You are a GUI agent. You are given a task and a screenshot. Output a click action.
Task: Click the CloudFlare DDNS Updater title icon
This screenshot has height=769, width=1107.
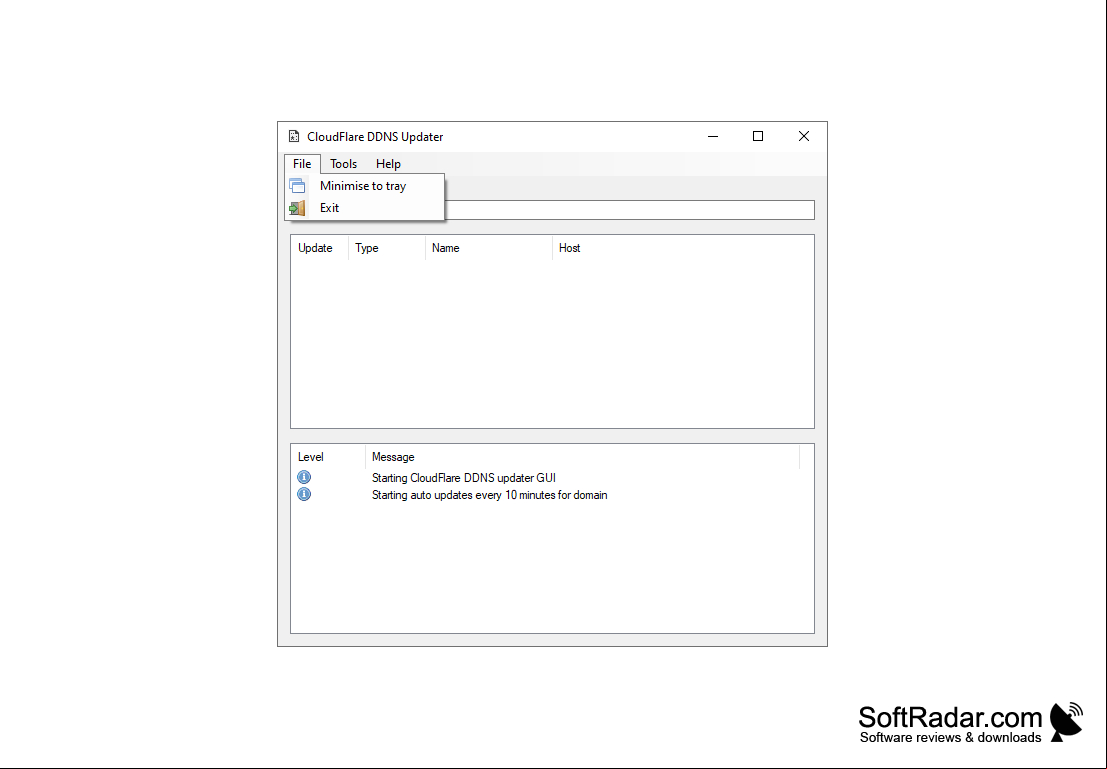294,136
